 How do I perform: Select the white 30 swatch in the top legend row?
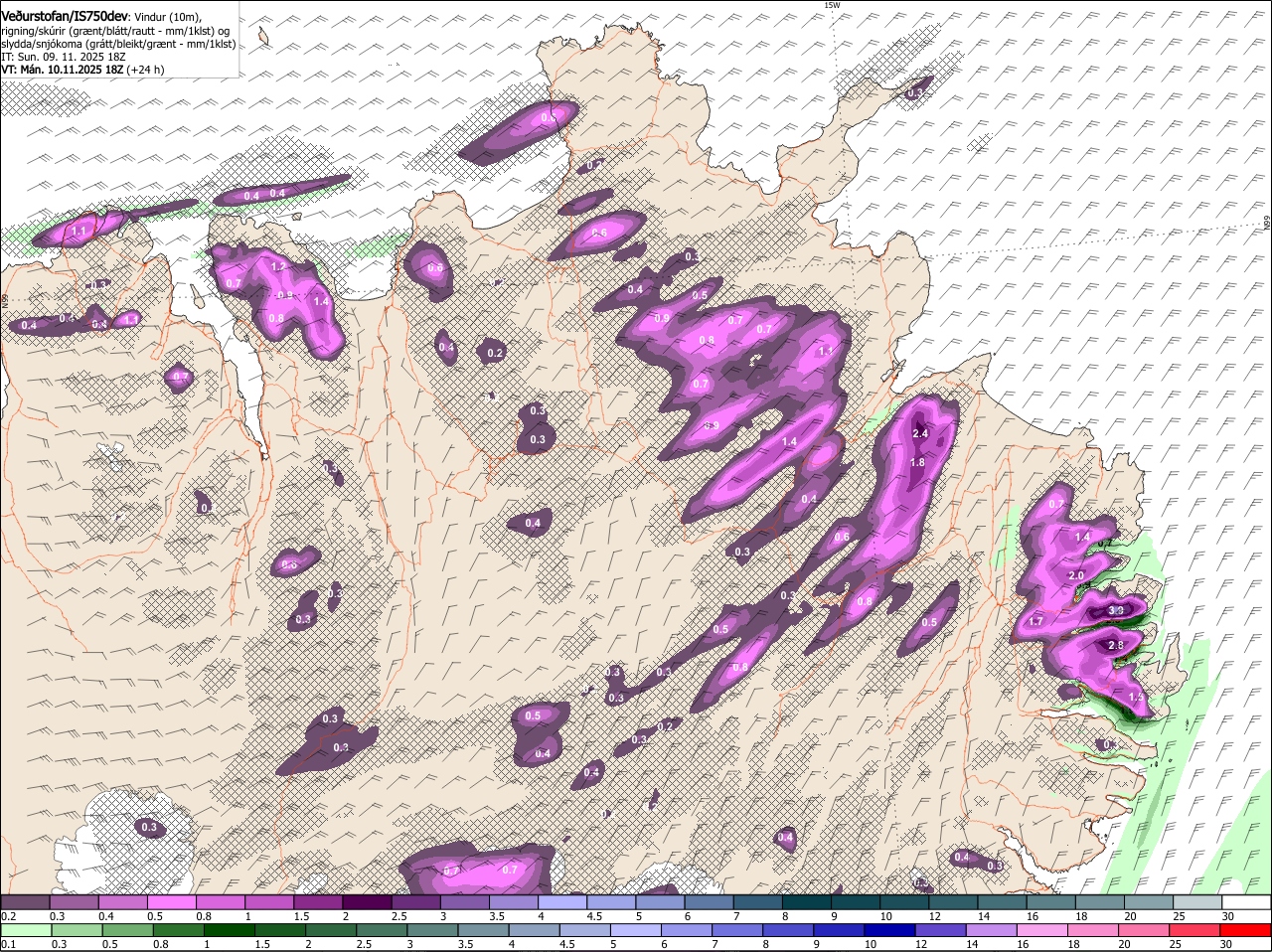(1246, 902)
